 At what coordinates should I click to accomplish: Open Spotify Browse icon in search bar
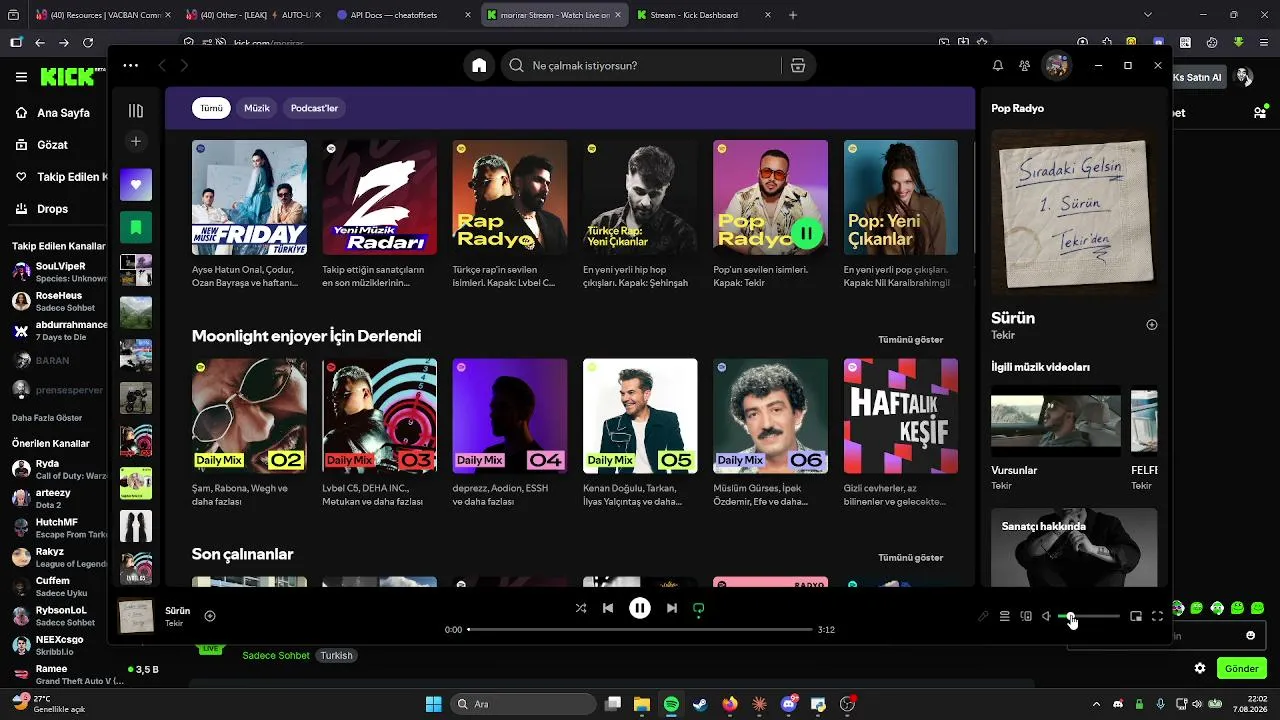coord(798,66)
